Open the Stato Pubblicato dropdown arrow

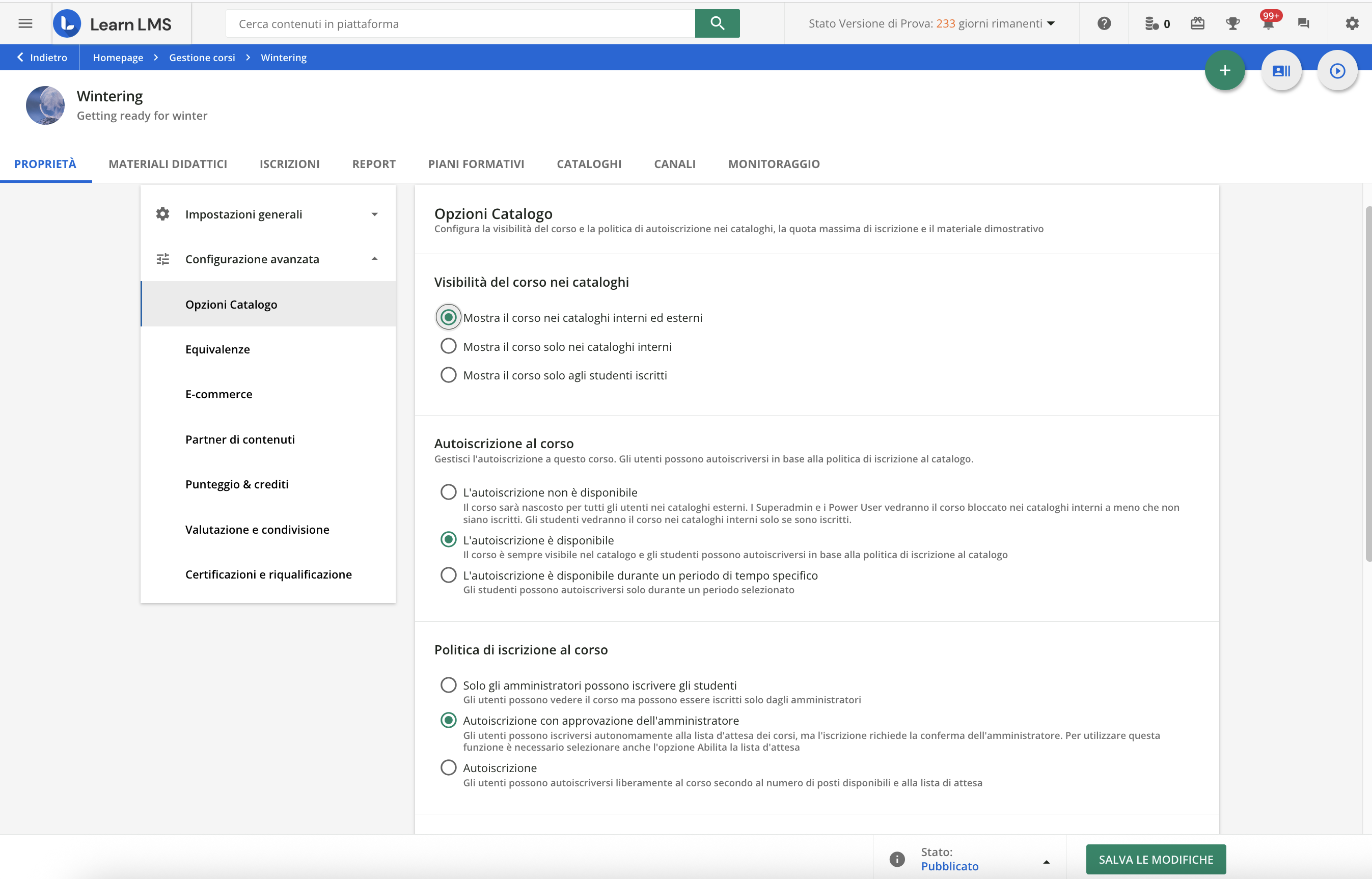(x=1046, y=862)
